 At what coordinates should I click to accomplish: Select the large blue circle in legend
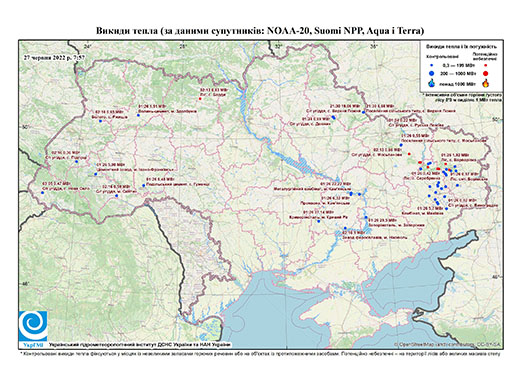point(432,73)
